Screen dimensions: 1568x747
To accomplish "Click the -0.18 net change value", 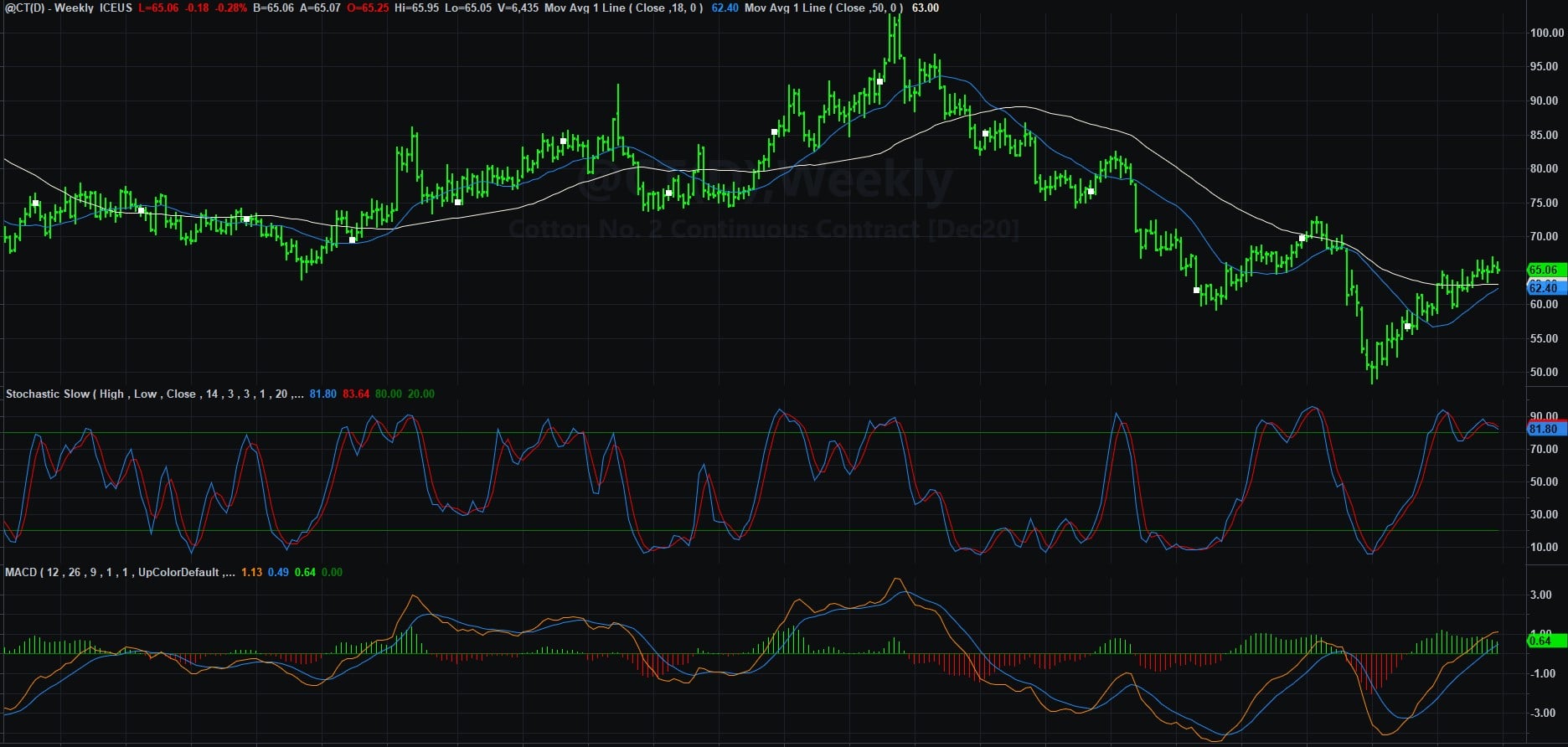I will [197, 8].
